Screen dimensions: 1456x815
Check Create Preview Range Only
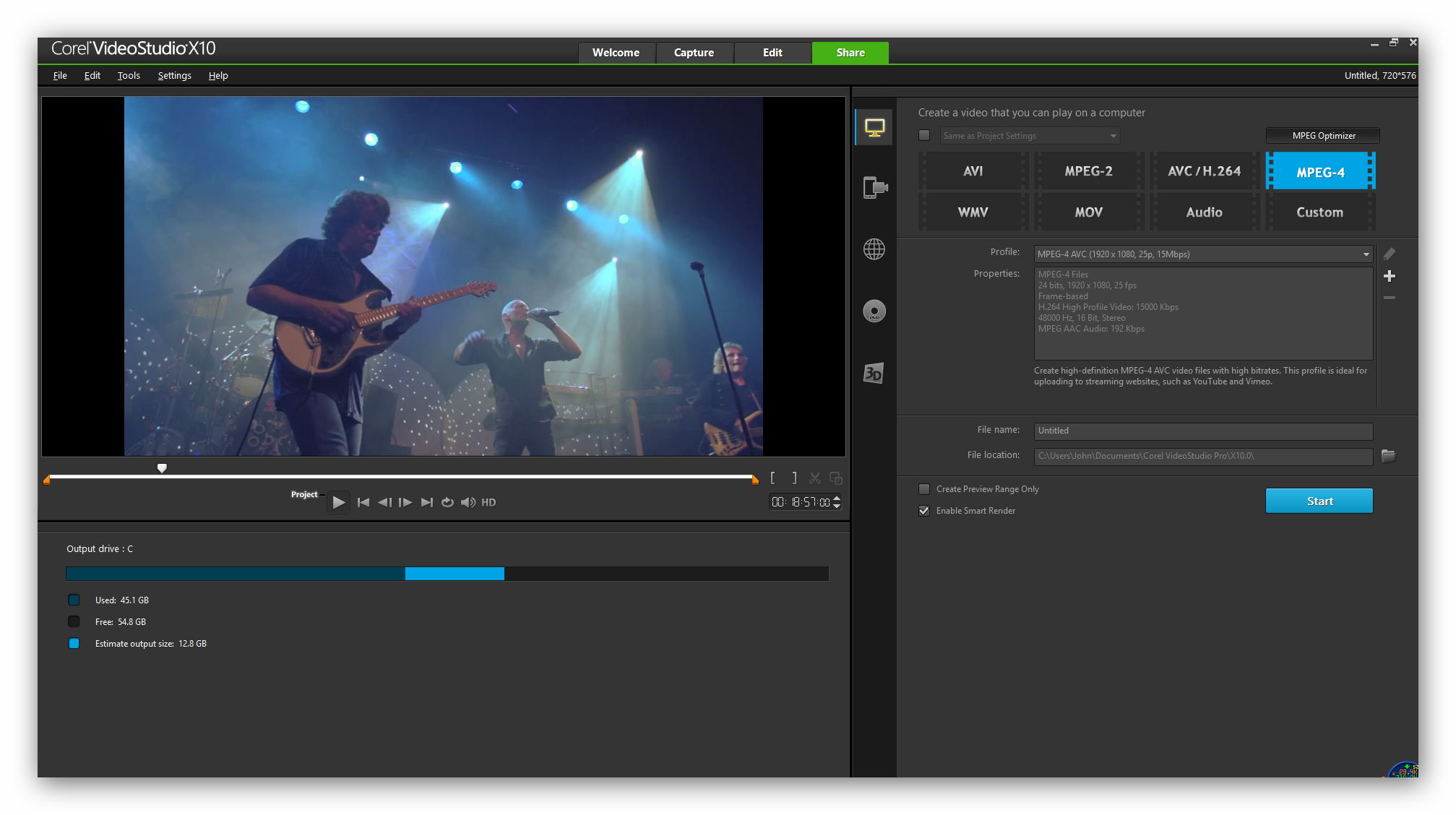[x=924, y=489]
